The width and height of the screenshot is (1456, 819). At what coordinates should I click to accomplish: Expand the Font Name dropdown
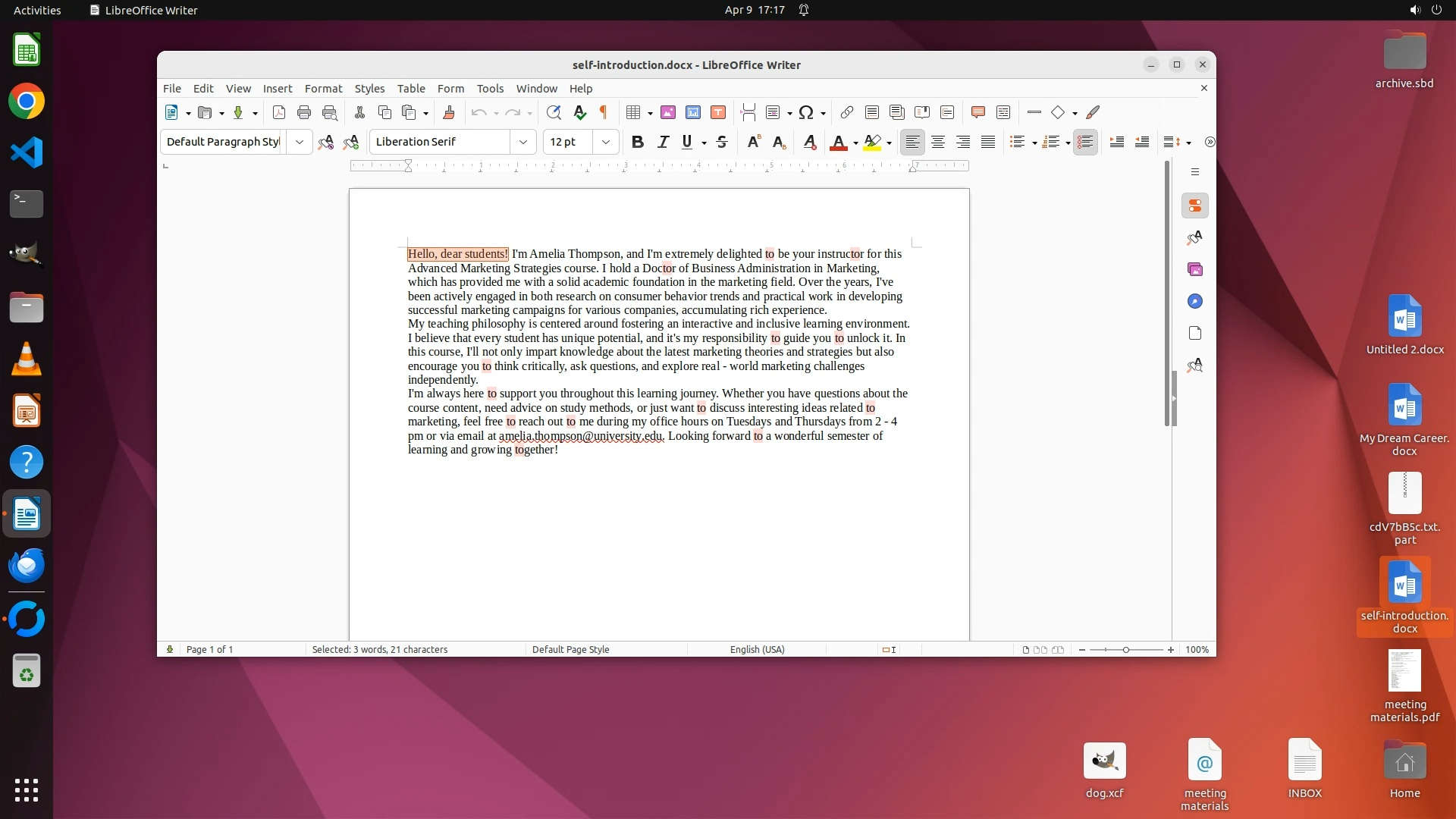(522, 142)
